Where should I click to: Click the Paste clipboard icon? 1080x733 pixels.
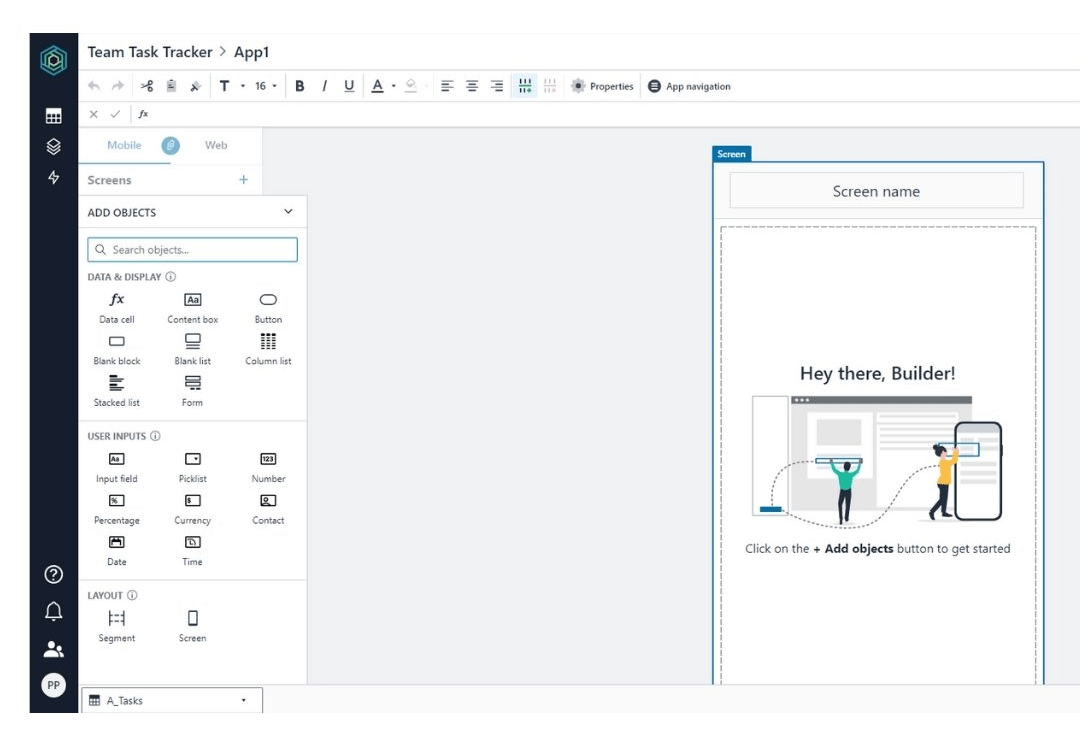pos(171,86)
